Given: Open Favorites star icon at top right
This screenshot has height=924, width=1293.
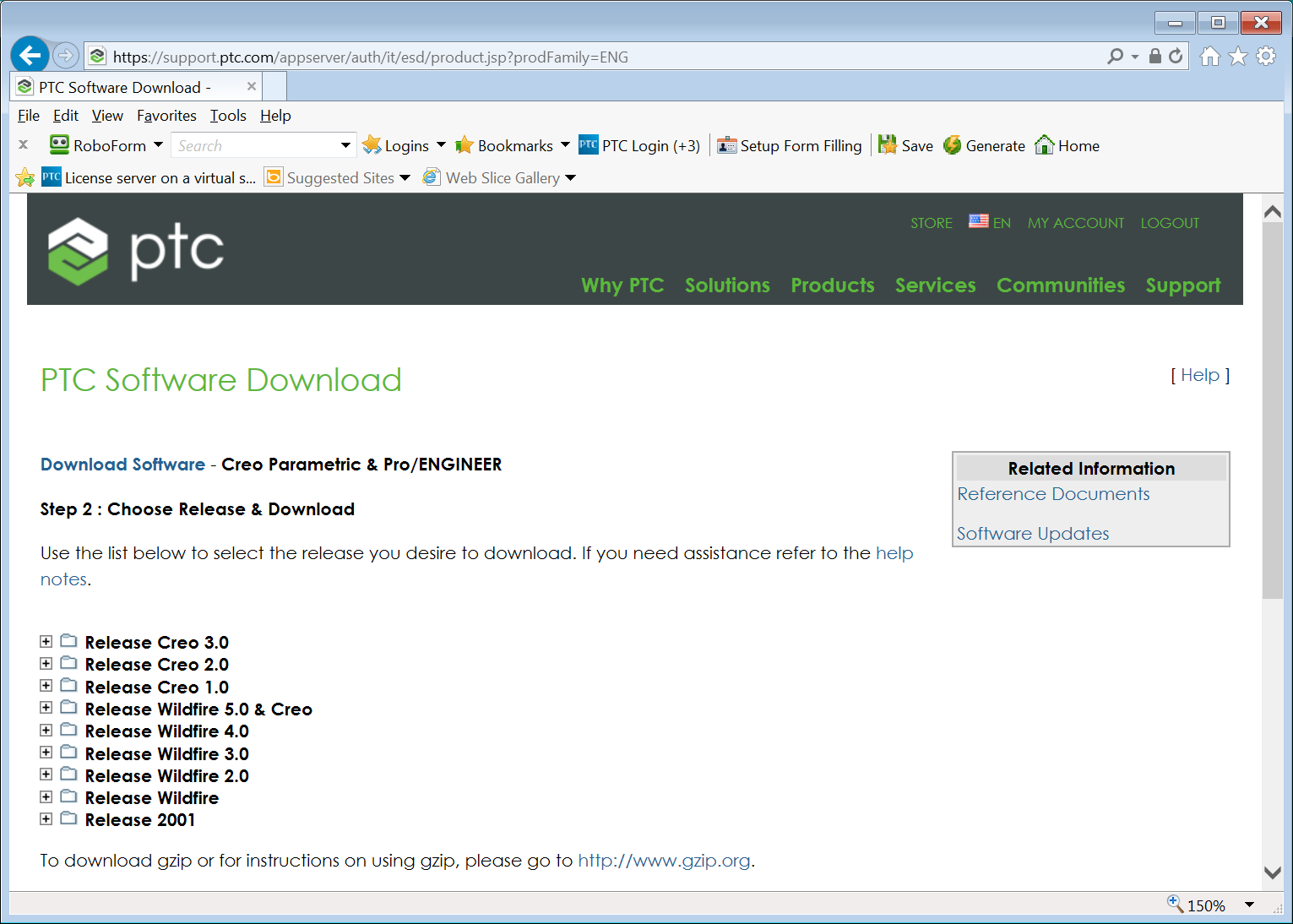Looking at the screenshot, I should pyautogui.click(x=1238, y=57).
